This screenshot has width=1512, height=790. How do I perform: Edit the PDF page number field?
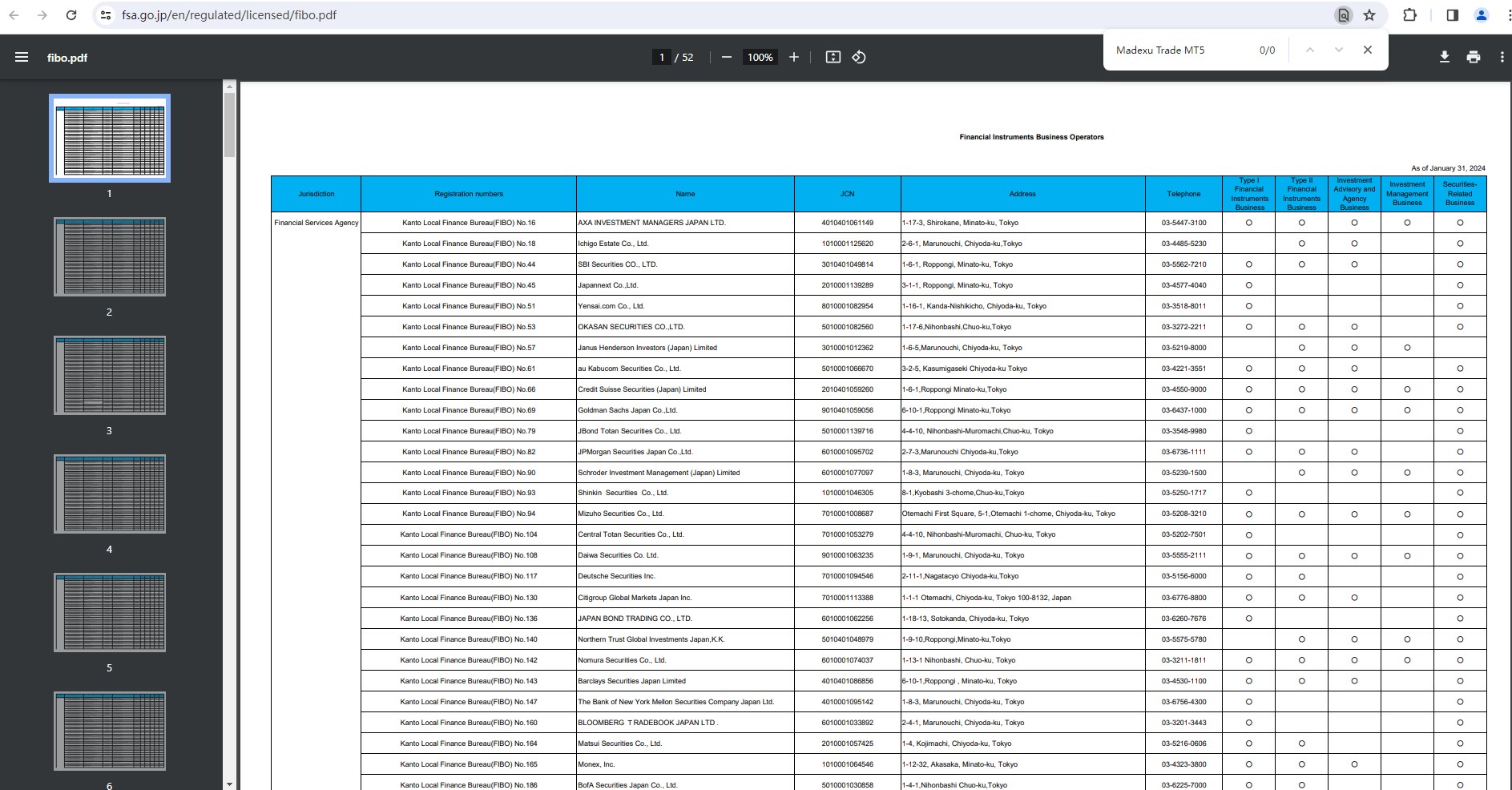pyautogui.click(x=661, y=57)
